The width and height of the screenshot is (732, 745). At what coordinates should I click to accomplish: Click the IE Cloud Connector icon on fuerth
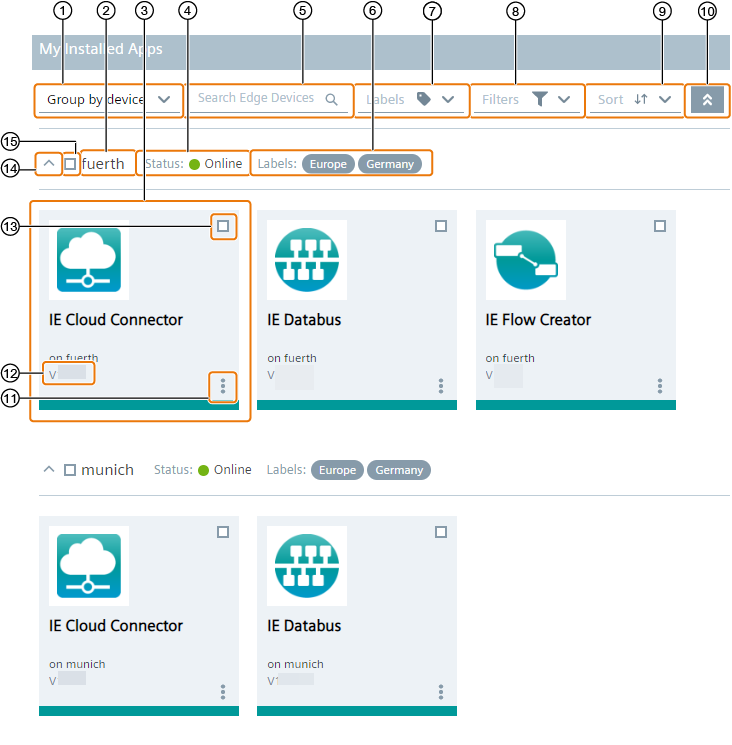[x=89, y=260]
